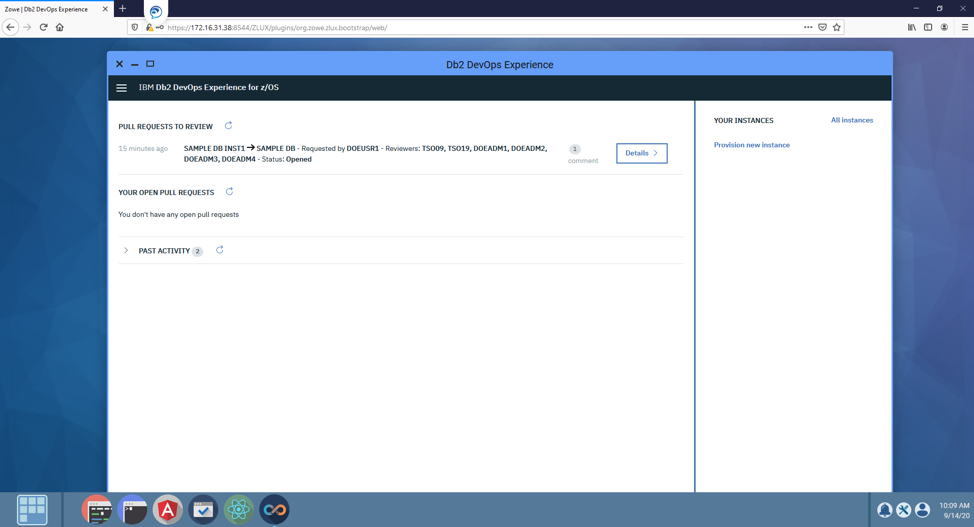Open the user profile icon in taskbar
This screenshot has width=974, height=527.
922,510
